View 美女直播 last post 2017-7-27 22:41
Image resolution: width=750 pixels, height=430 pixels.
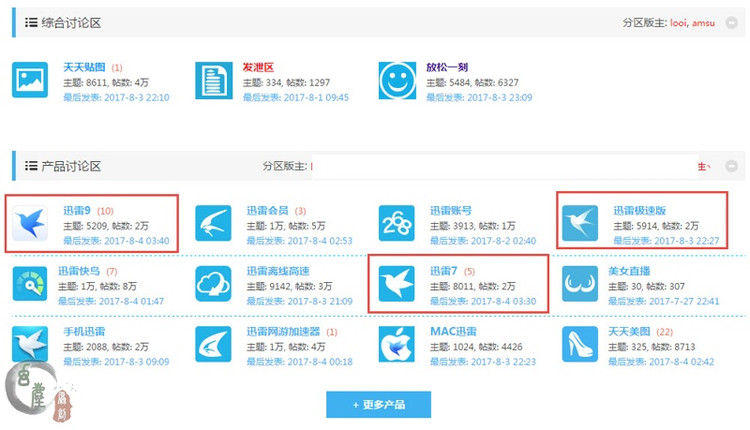point(663,301)
